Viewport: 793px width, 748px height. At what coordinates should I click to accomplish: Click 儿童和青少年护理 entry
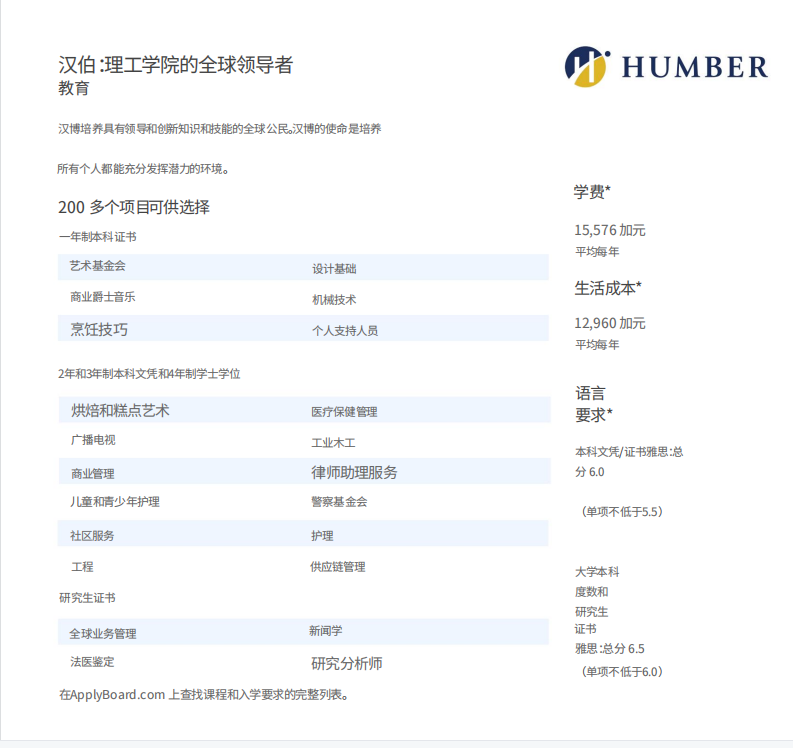115,502
